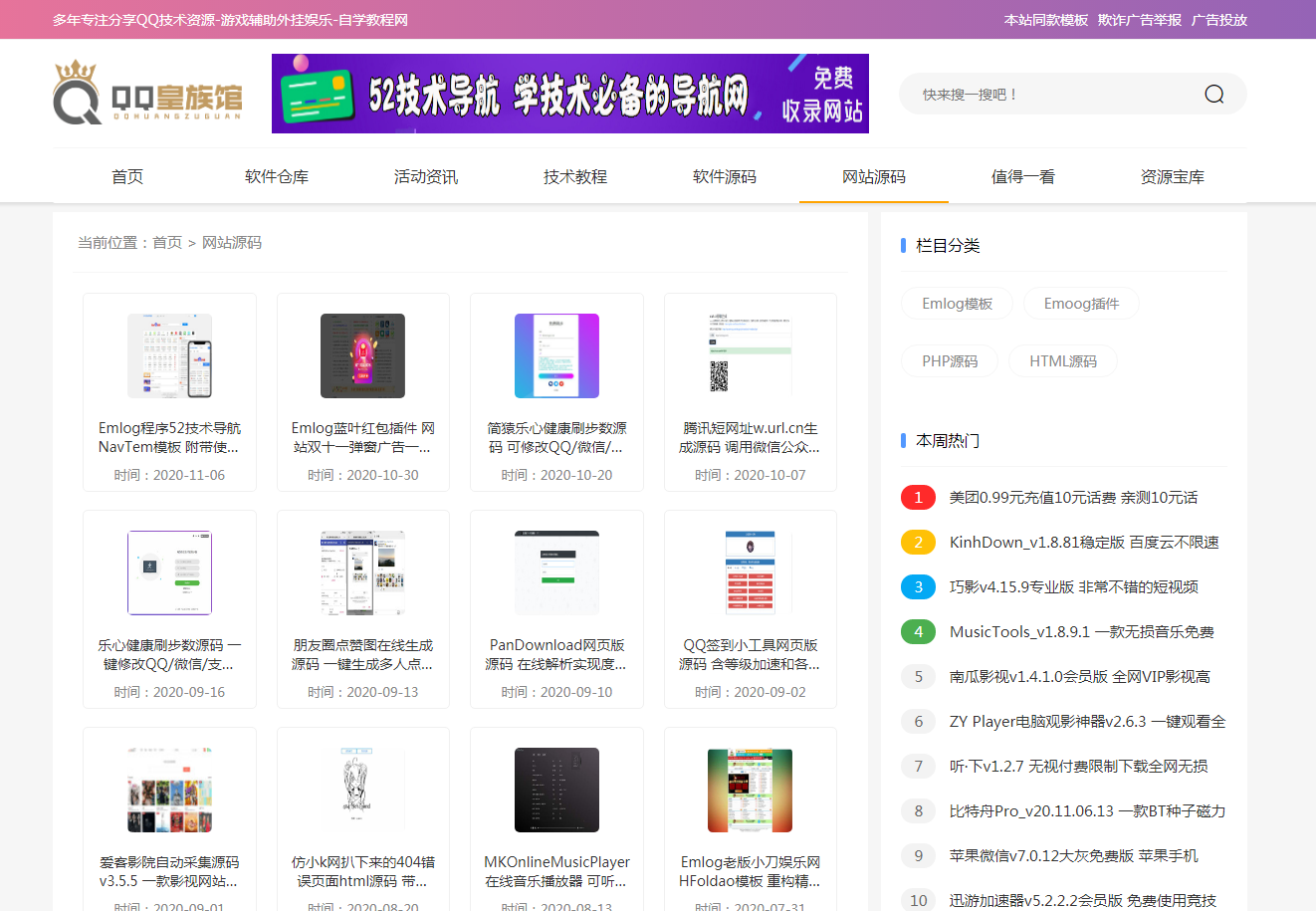Select the PHP源码 category tag
The image size is (1316, 911).
pyautogui.click(x=950, y=361)
